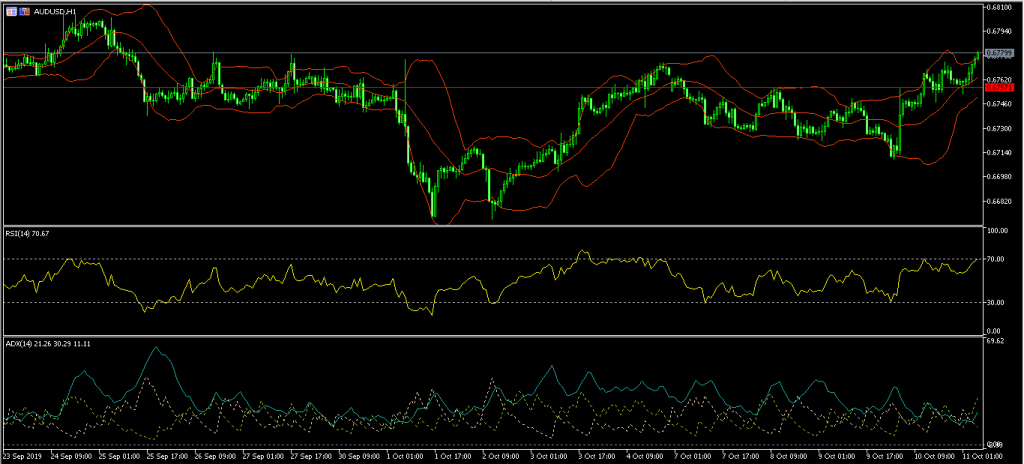Click the 0.67140 price scale label
The image size is (1024, 464).
pyautogui.click(x=997, y=153)
